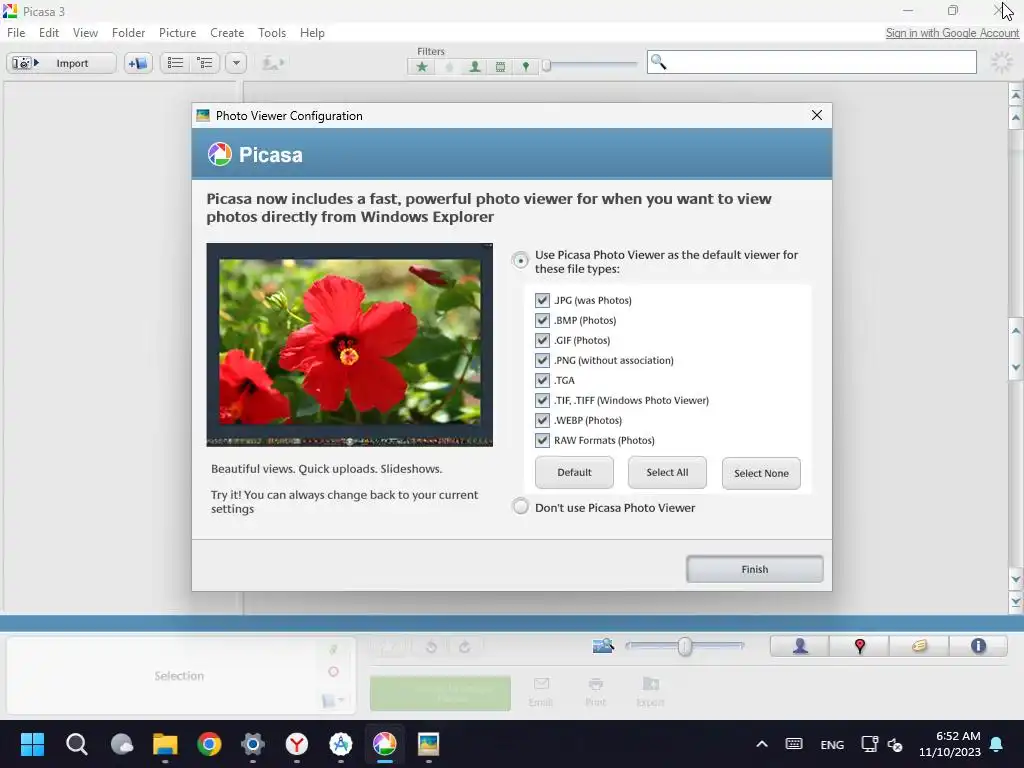Screen dimensions: 1024x768
Task: Click the search input field
Action: pos(812,62)
